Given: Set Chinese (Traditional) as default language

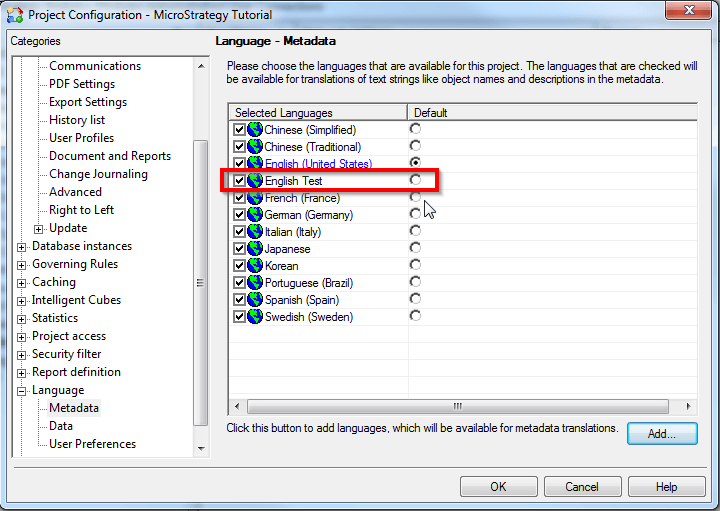Looking at the screenshot, I should tap(415, 146).
